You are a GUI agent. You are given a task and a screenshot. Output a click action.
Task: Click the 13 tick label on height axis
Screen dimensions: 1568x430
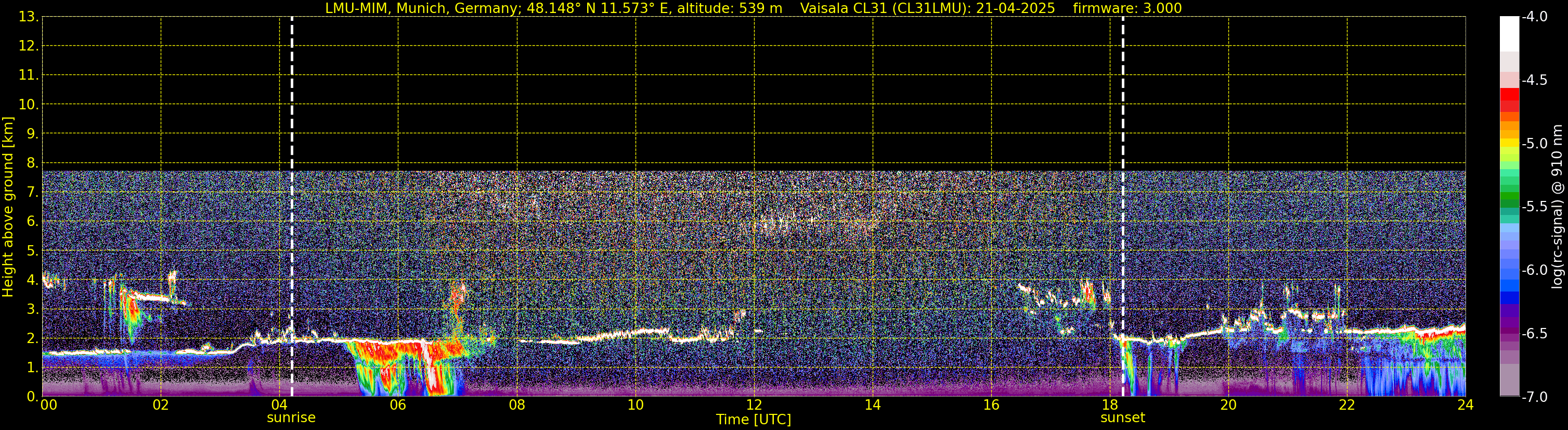(x=28, y=17)
